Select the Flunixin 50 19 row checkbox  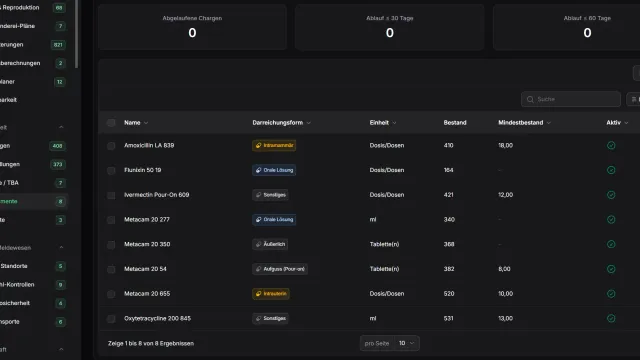click(x=111, y=171)
